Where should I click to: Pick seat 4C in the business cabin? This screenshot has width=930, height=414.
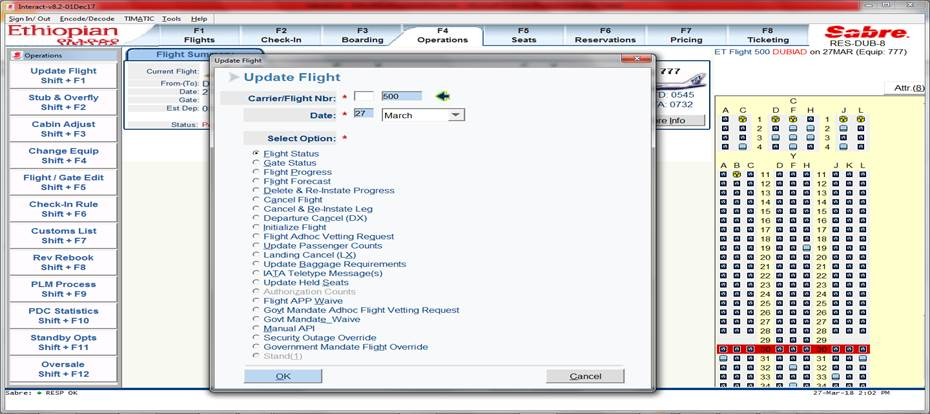(743, 147)
